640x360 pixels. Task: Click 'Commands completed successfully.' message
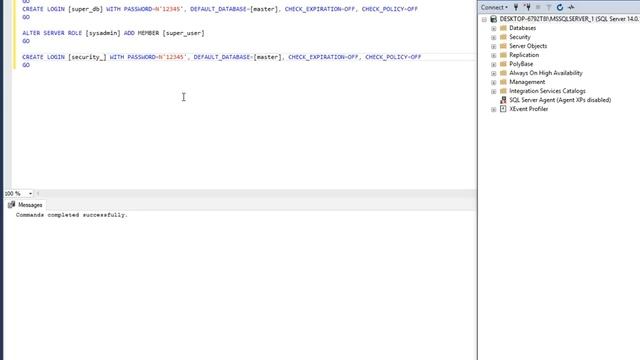[x=72, y=215]
